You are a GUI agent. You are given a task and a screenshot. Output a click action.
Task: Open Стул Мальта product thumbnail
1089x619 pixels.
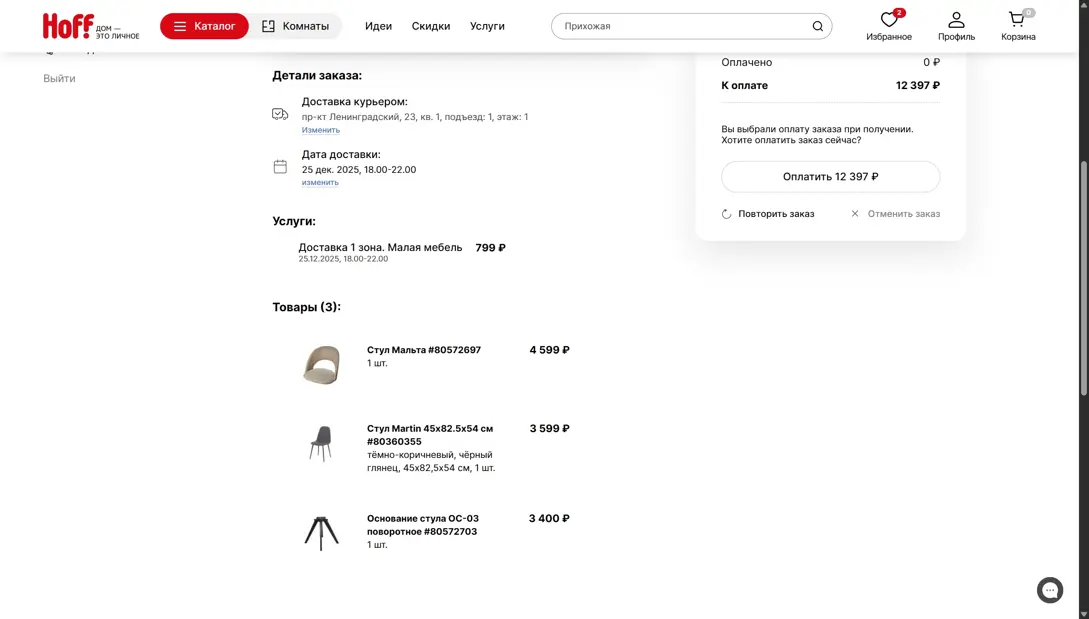click(x=321, y=365)
